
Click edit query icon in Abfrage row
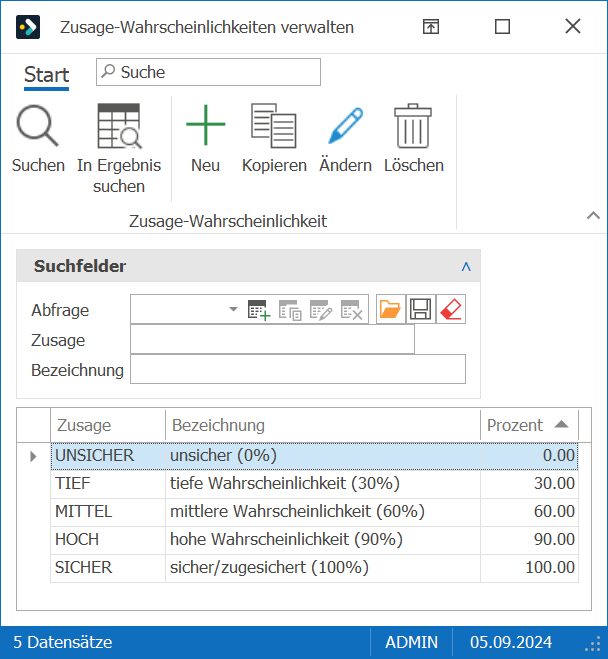click(321, 310)
